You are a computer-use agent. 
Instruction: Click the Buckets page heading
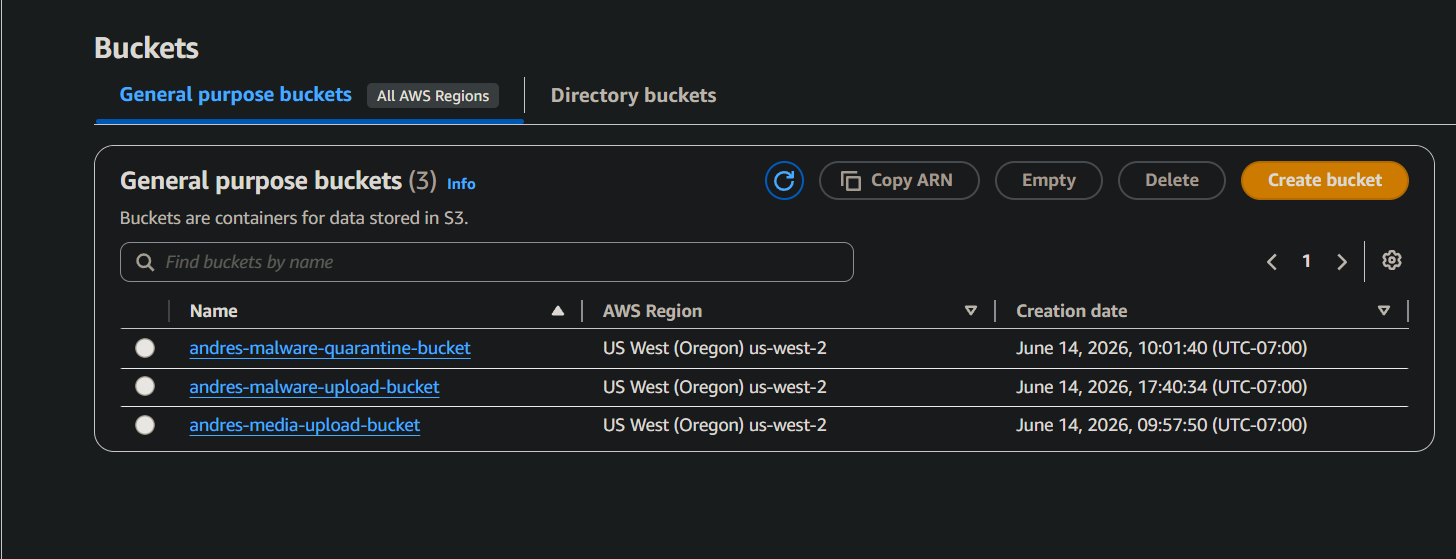coord(146,48)
